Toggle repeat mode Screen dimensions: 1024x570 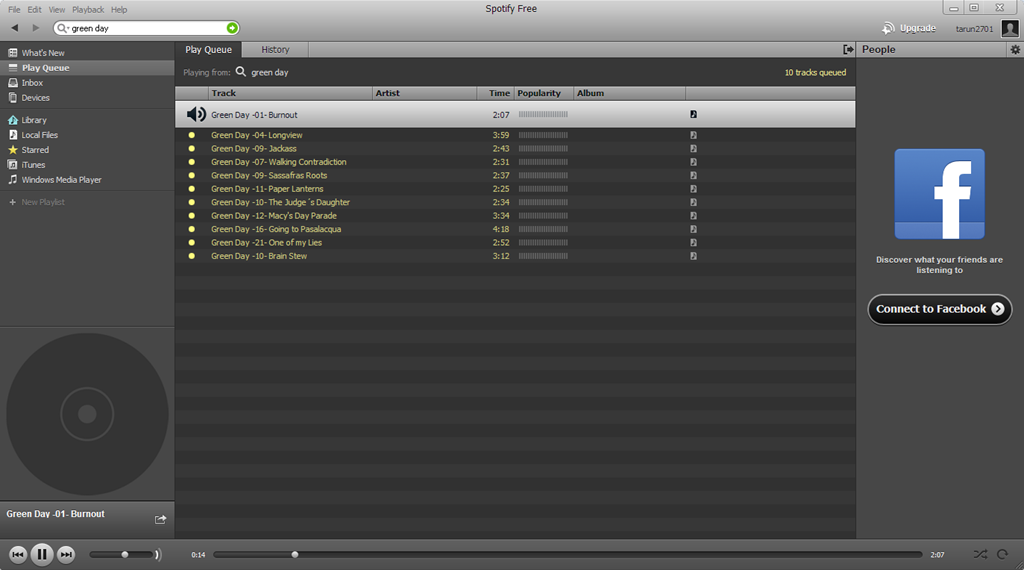click(1002, 554)
